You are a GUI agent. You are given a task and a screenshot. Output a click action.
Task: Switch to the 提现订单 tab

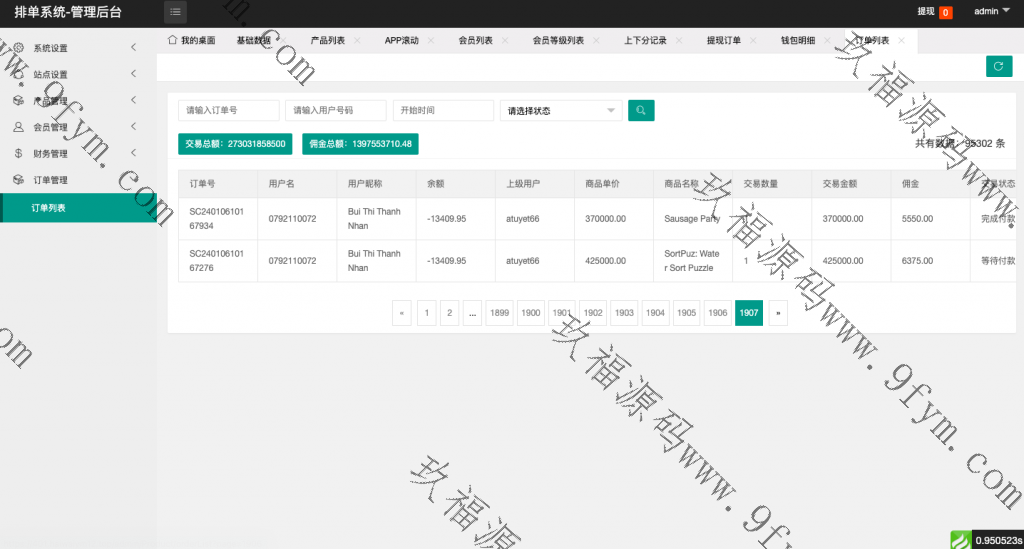tap(723, 41)
